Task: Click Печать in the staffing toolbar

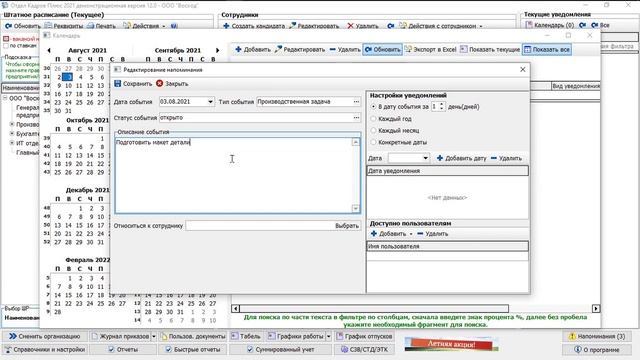Action: pyautogui.click(x=101, y=26)
